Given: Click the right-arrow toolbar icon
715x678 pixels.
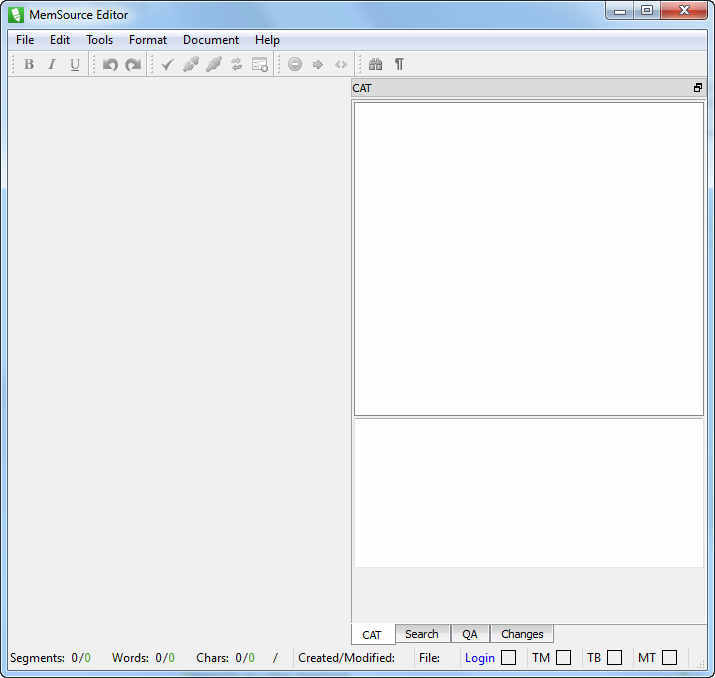Looking at the screenshot, I should tap(318, 64).
